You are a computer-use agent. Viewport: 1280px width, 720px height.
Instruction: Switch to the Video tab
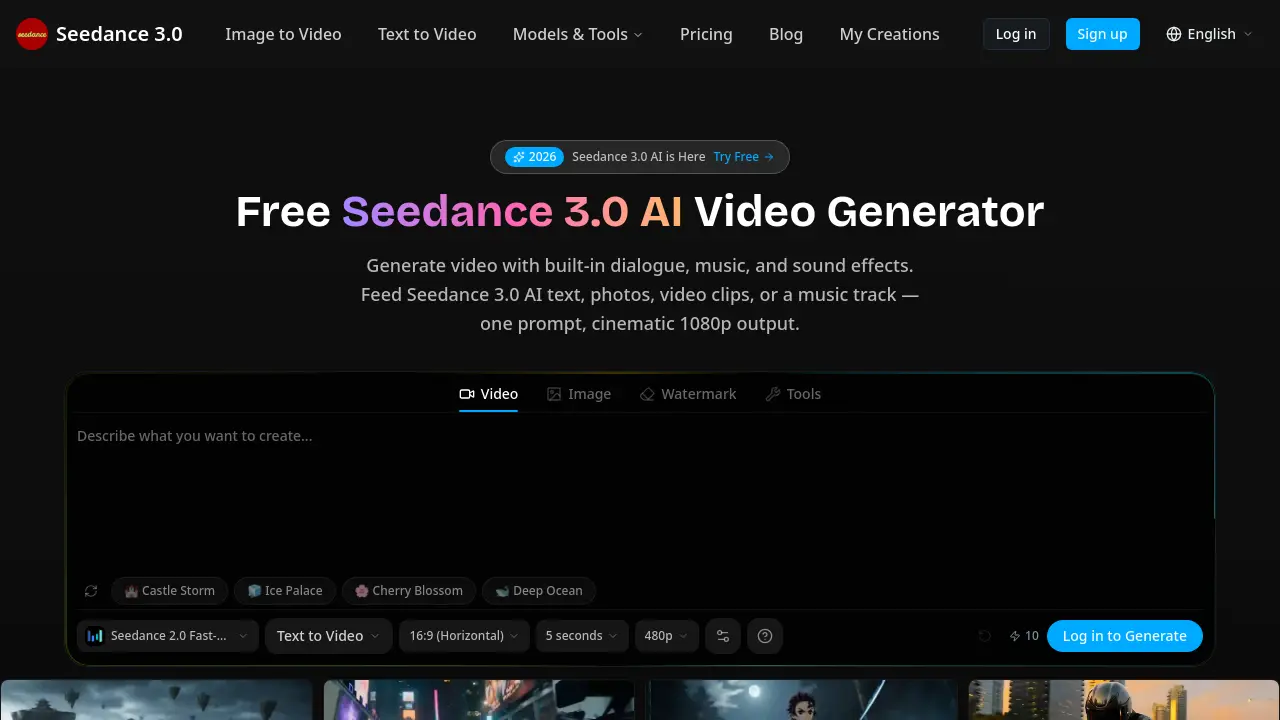[488, 394]
